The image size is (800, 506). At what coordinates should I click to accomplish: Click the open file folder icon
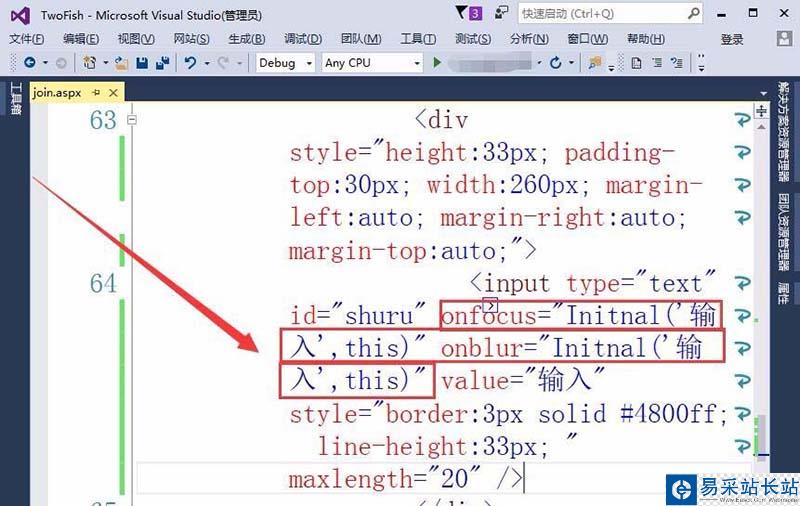click(x=121, y=63)
